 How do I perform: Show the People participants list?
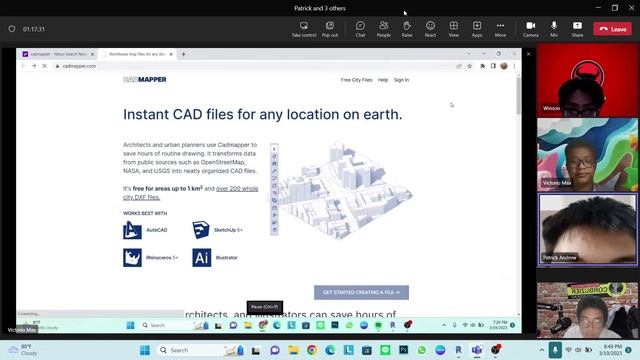click(x=383, y=29)
